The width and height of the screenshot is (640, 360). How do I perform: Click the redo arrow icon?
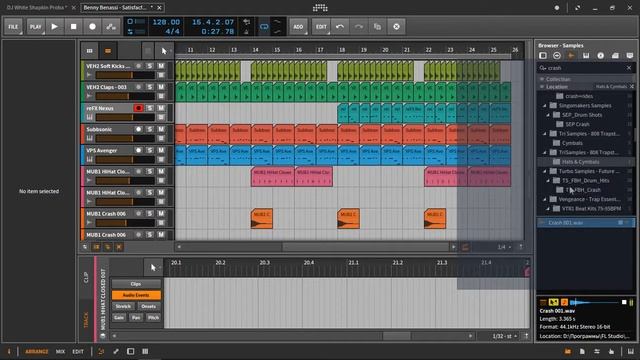[358, 27]
